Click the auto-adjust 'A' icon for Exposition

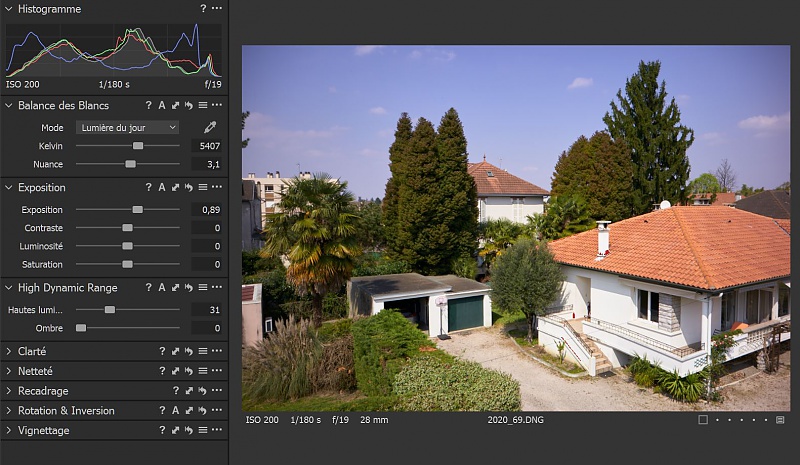pyautogui.click(x=162, y=187)
